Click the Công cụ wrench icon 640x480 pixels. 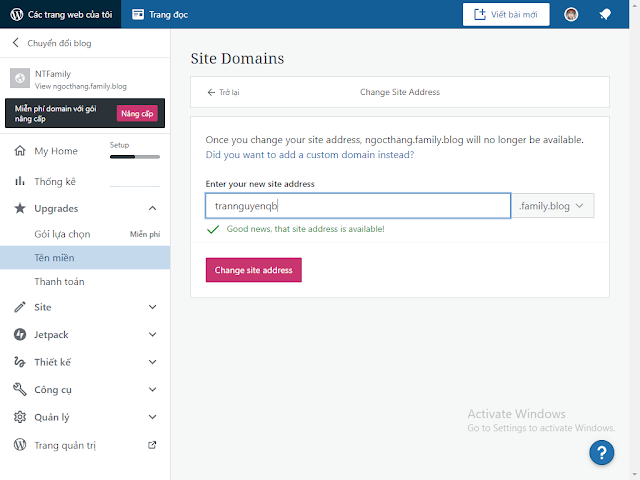tap(20, 389)
